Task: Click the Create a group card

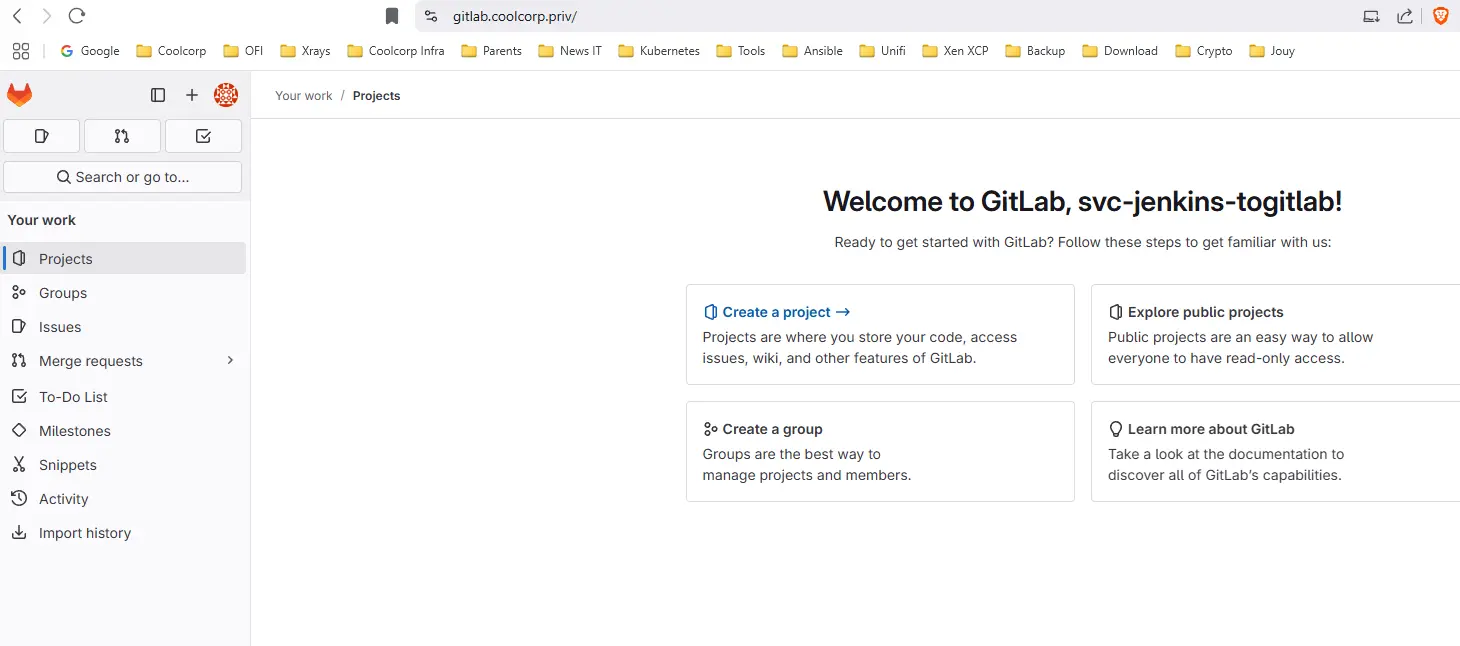Action: [x=879, y=451]
